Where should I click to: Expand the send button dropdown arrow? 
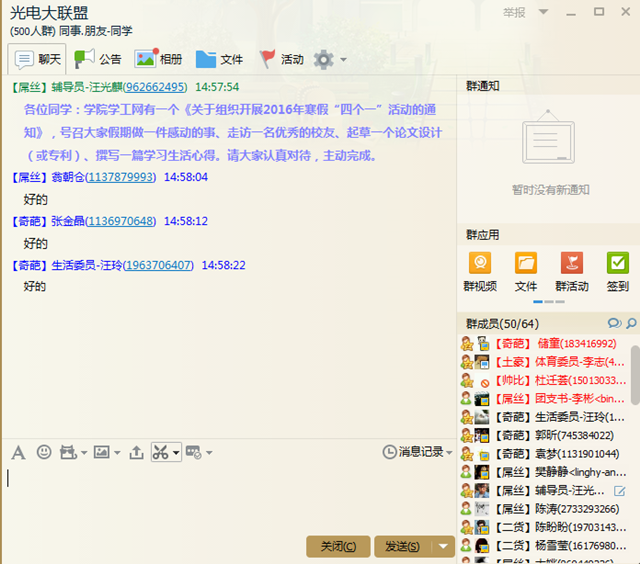click(x=444, y=546)
